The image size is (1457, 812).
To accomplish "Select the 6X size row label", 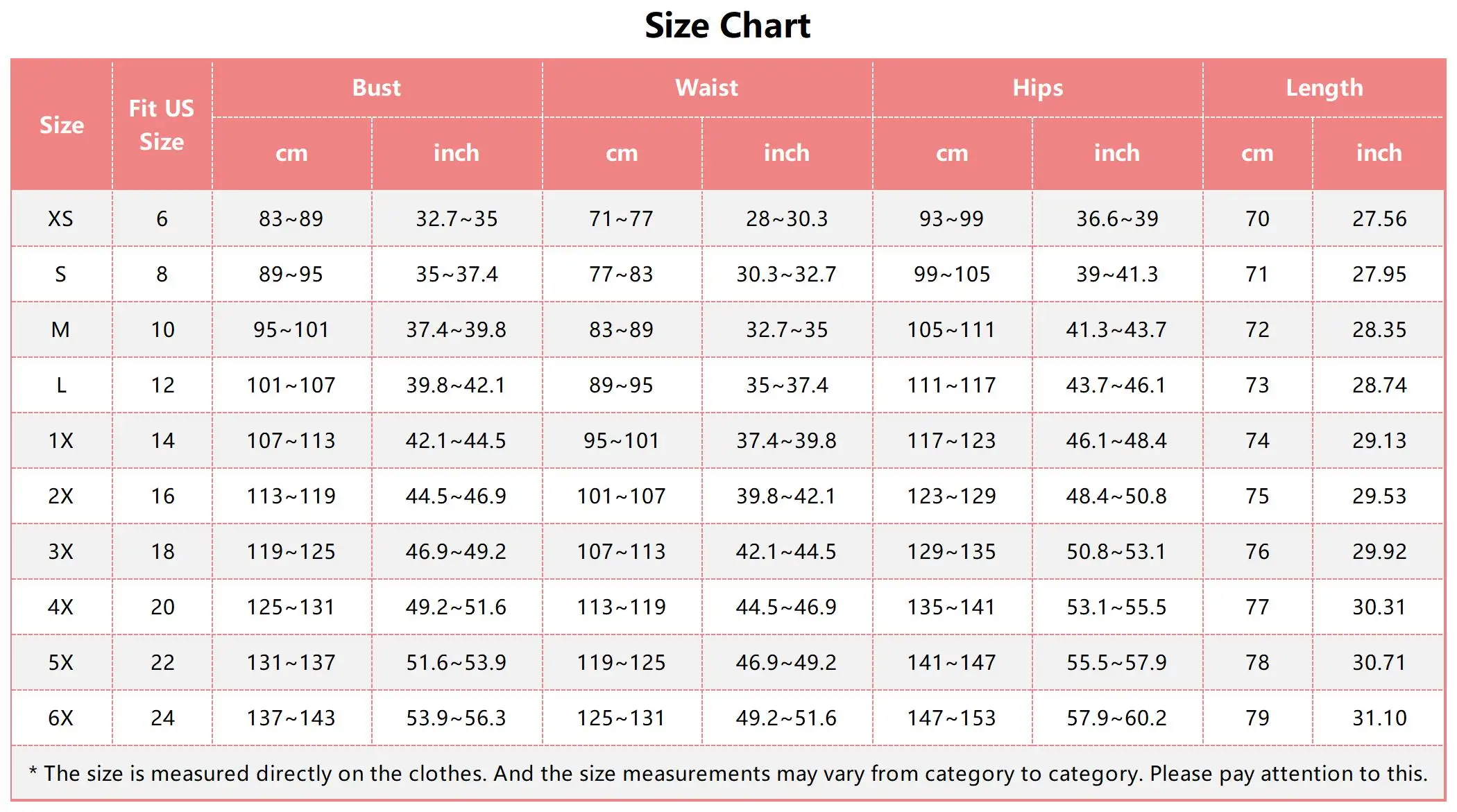I will 60,718.
